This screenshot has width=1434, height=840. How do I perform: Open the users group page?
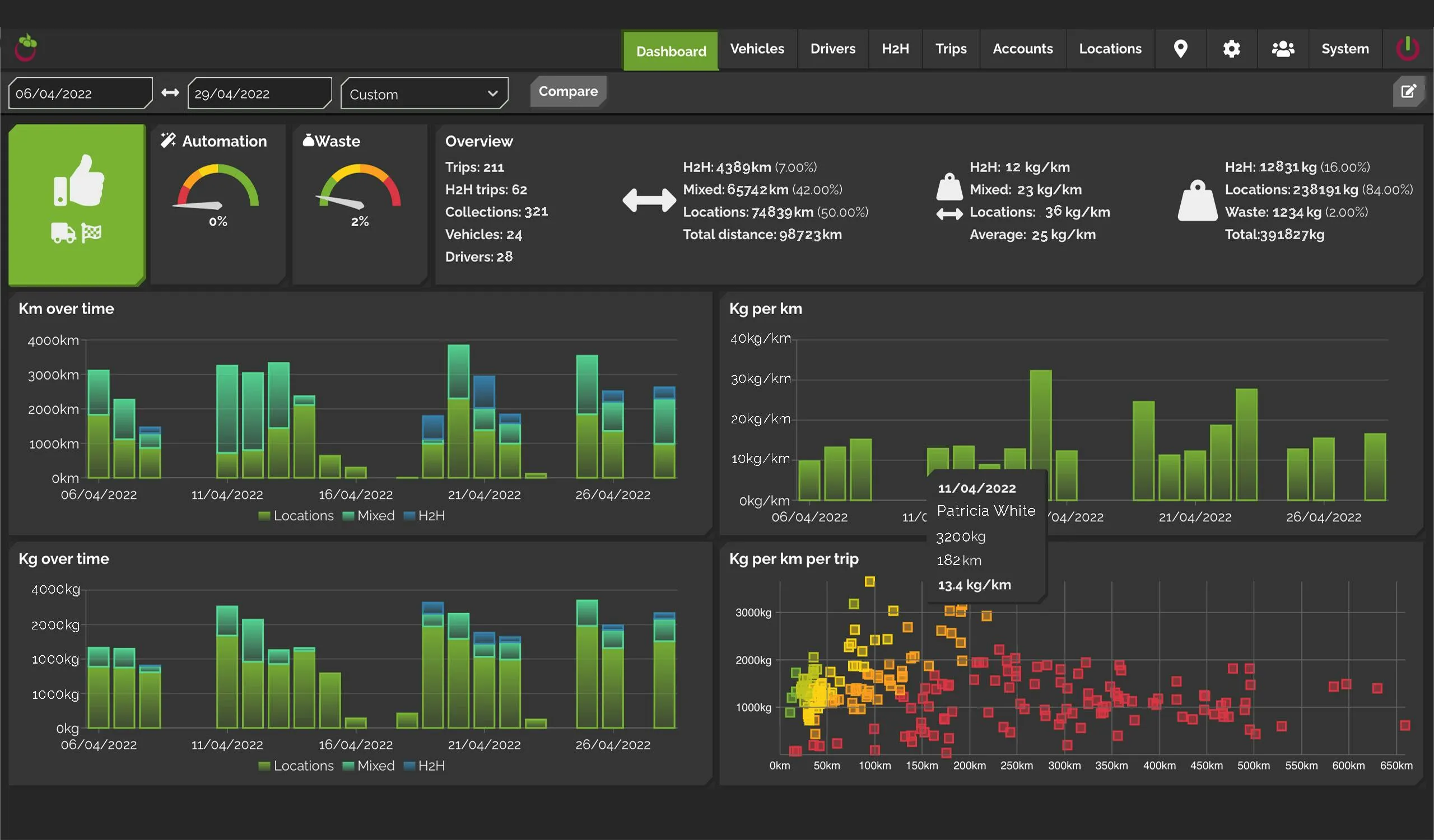pyautogui.click(x=1283, y=49)
